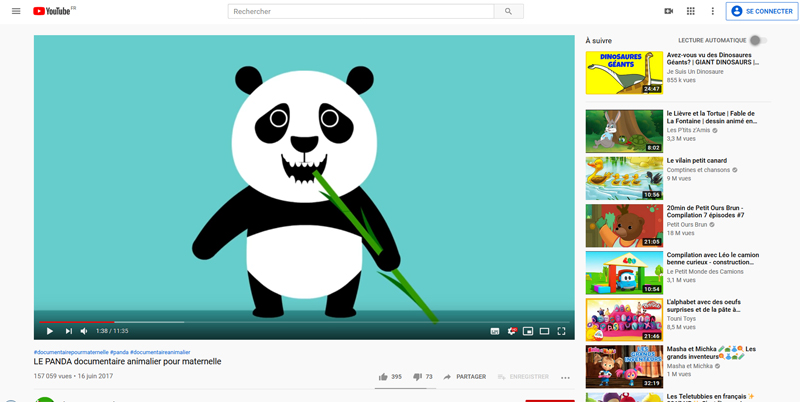
Task: Toggle subtitles in the player
Action: point(494,331)
